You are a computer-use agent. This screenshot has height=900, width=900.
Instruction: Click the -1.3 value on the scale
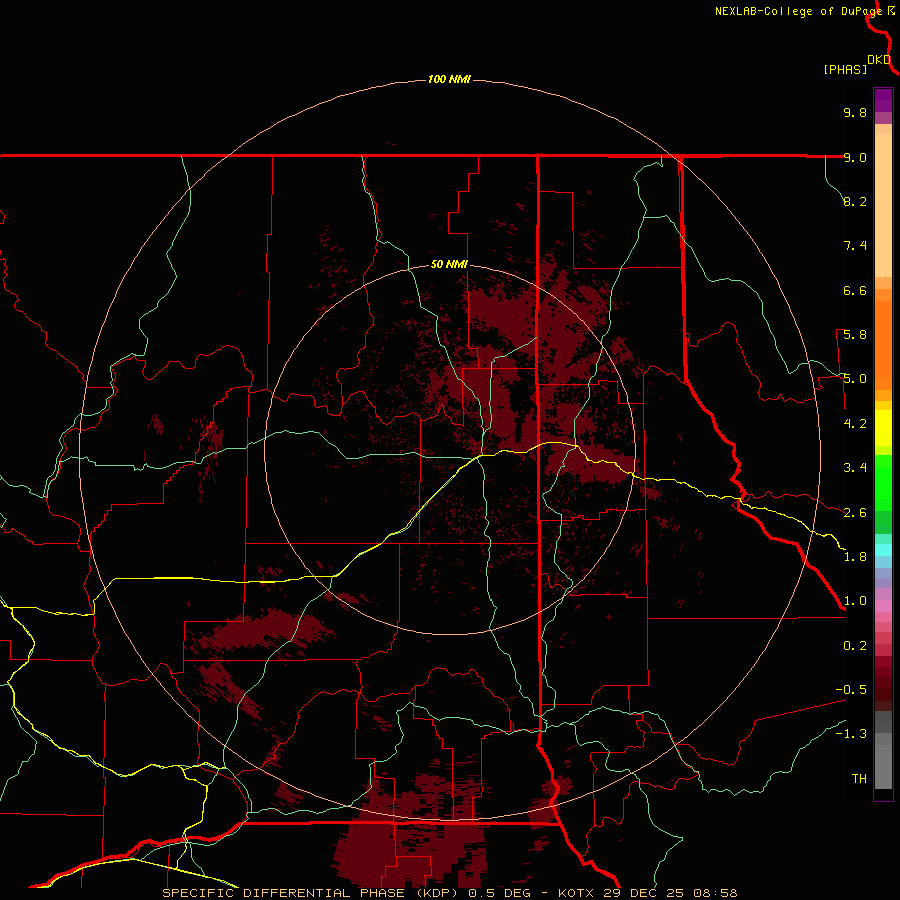[x=851, y=734]
